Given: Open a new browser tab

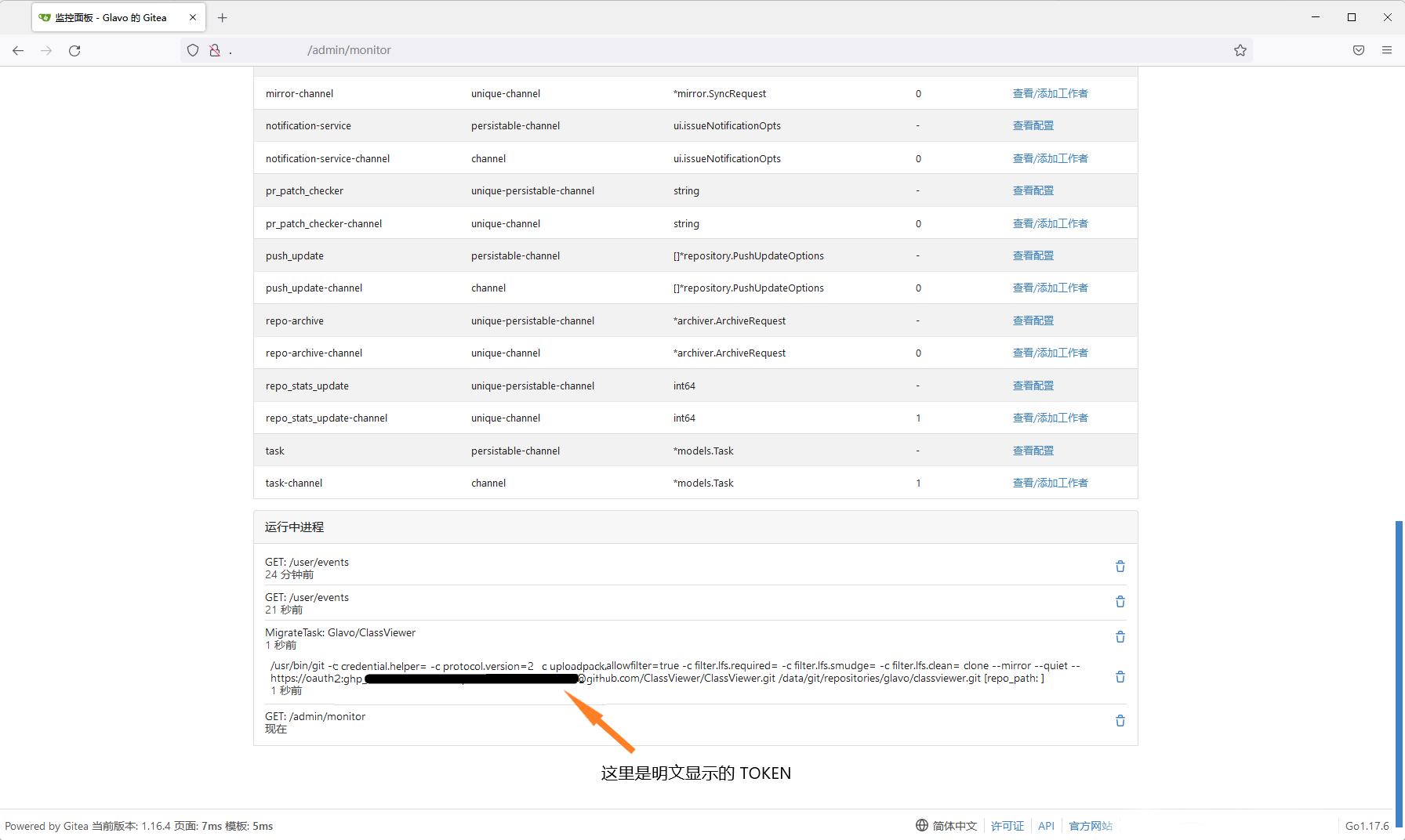Looking at the screenshot, I should point(222,17).
